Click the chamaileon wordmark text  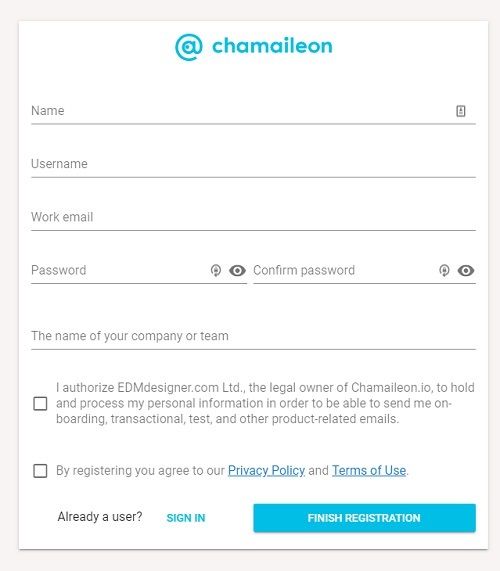272,46
